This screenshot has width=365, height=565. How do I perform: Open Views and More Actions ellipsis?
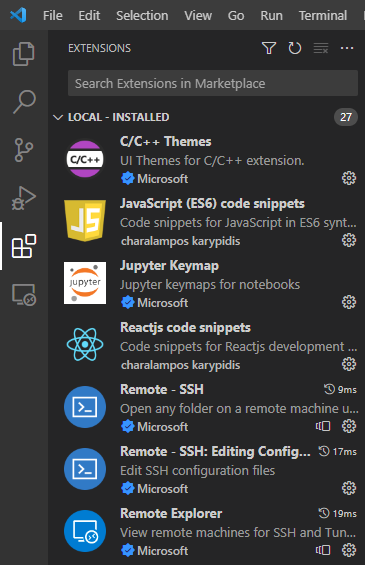click(x=347, y=48)
